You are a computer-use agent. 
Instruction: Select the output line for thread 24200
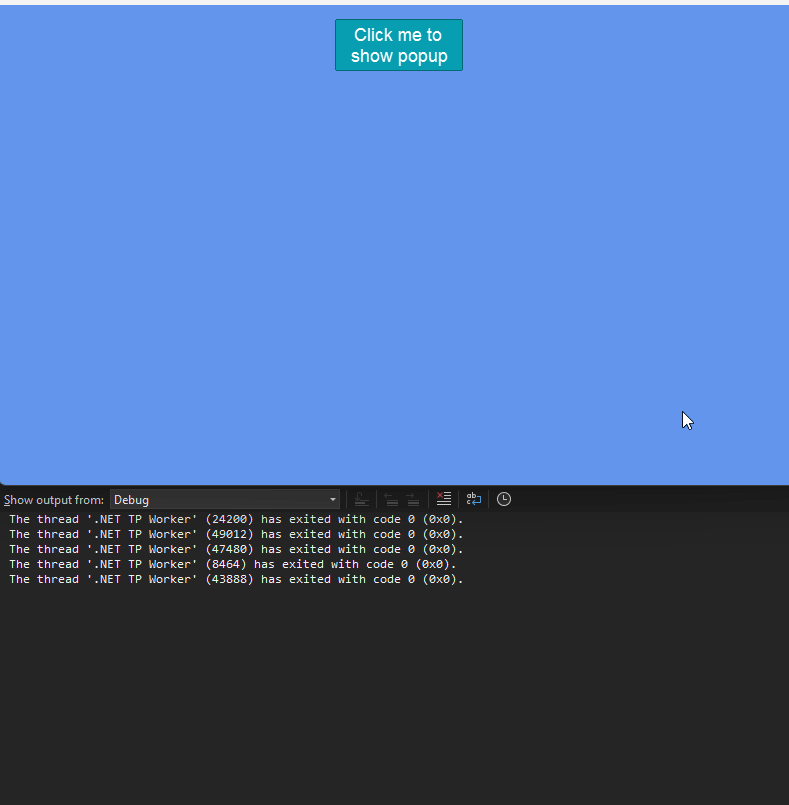click(x=235, y=519)
